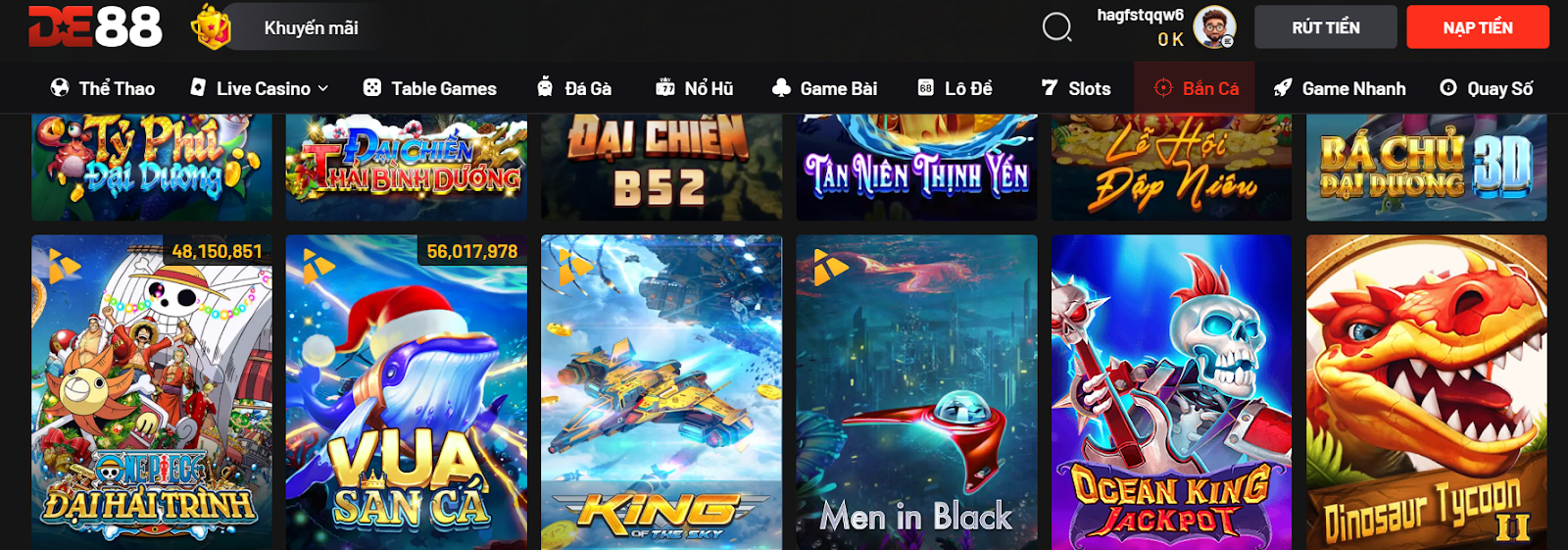
Task: Open the search magnifier icon
Action: pyautogui.click(x=1056, y=27)
